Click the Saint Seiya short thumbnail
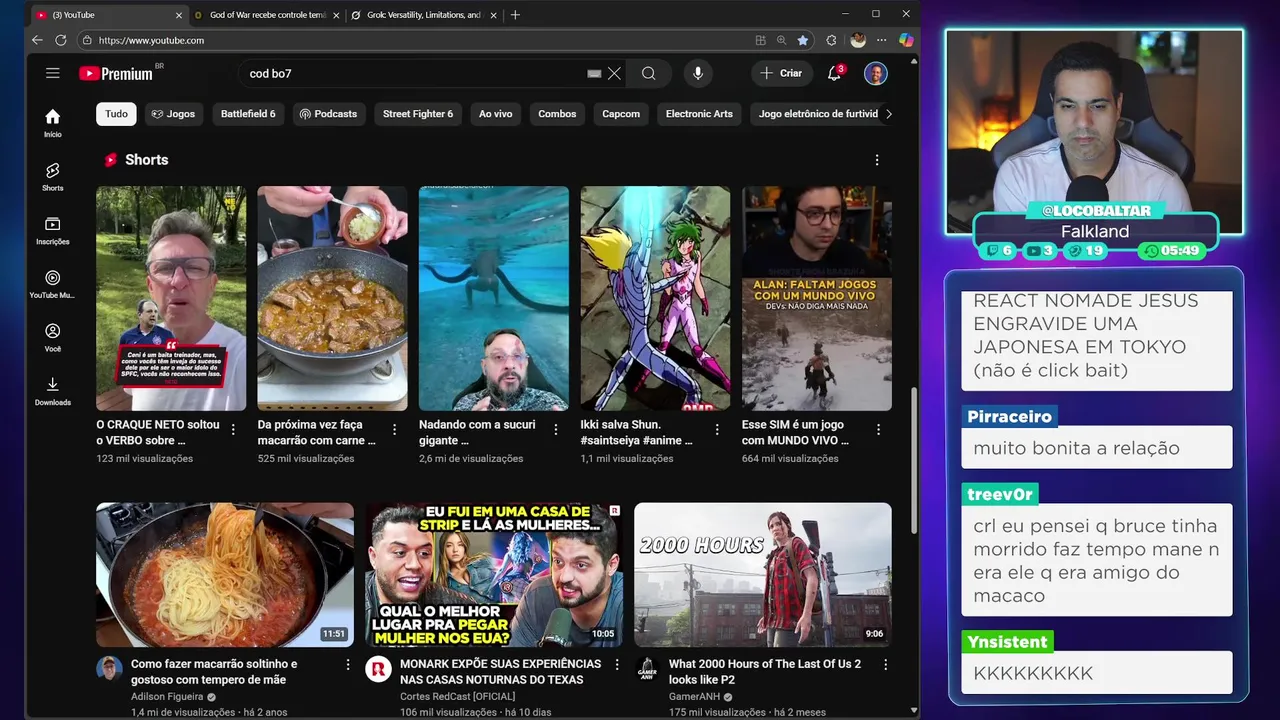 click(655, 298)
